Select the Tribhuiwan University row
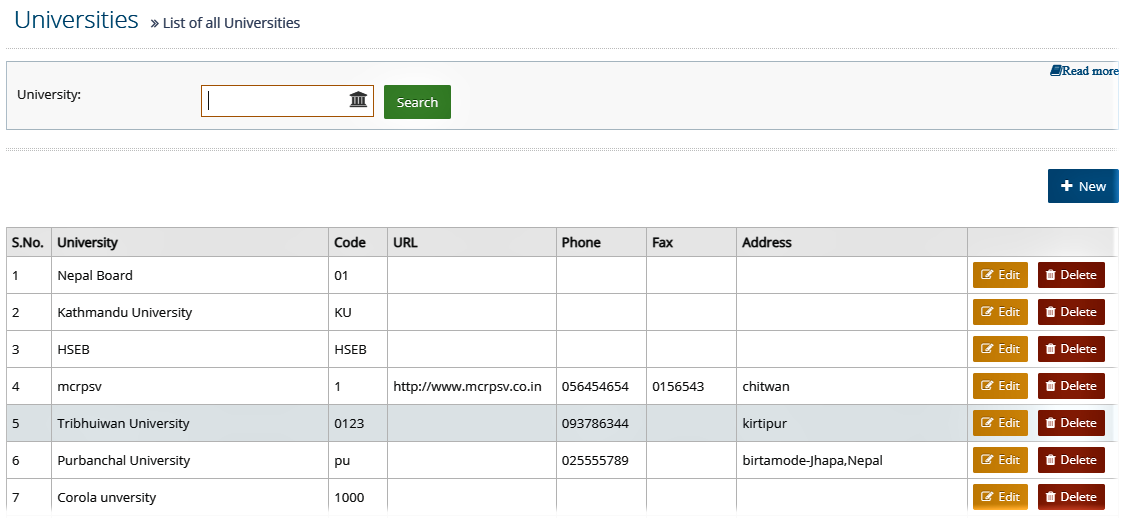The height and width of the screenshot is (518, 1128). 561,423
